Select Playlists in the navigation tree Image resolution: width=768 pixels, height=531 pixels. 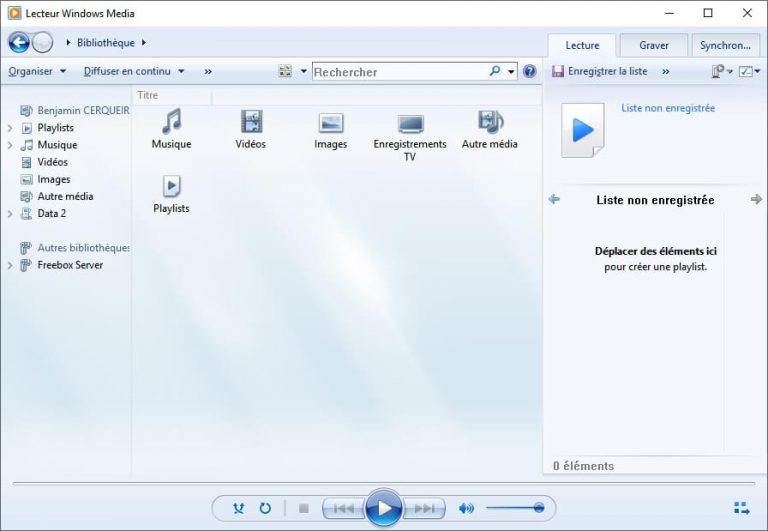pos(47,128)
